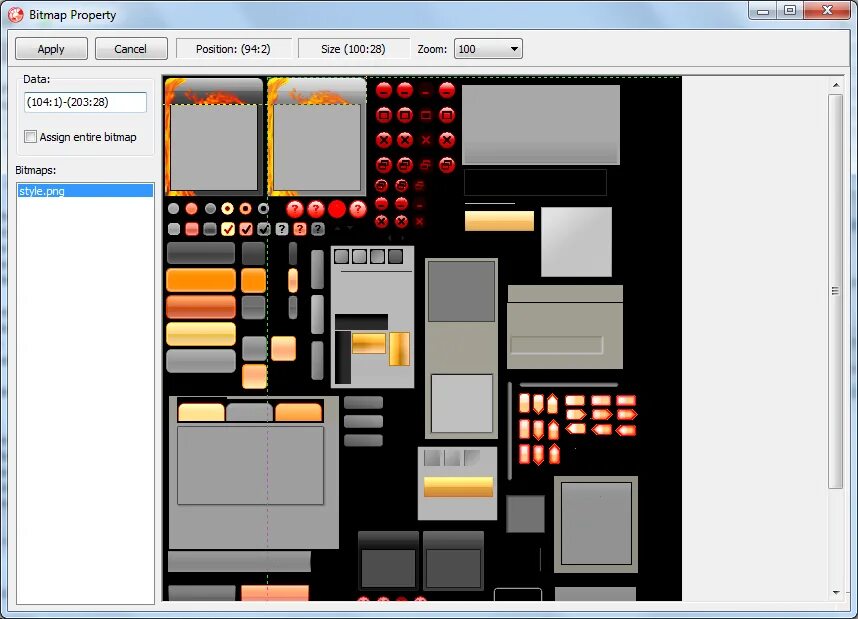Minimize the Bitmap Property window
Viewport: 858px width, 619px height.
click(x=763, y=10)
